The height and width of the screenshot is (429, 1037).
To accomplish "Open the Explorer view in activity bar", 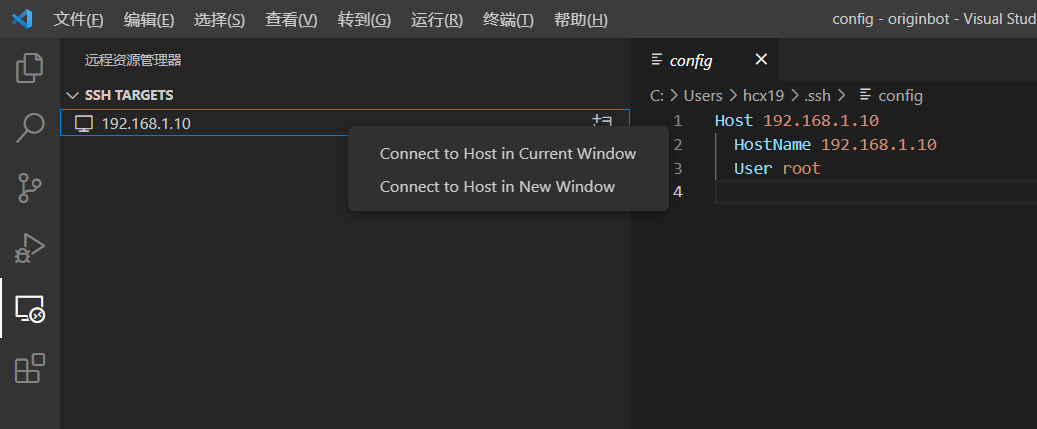I will coord(30,68).
